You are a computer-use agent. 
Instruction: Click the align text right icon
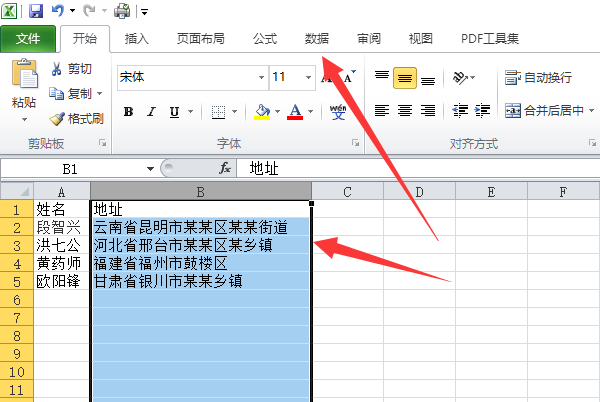pos(428,111)
